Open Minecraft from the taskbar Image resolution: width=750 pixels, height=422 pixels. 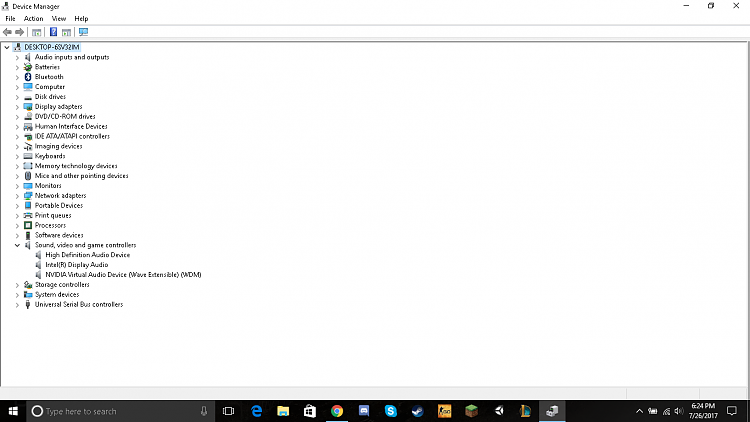[471, 411]
